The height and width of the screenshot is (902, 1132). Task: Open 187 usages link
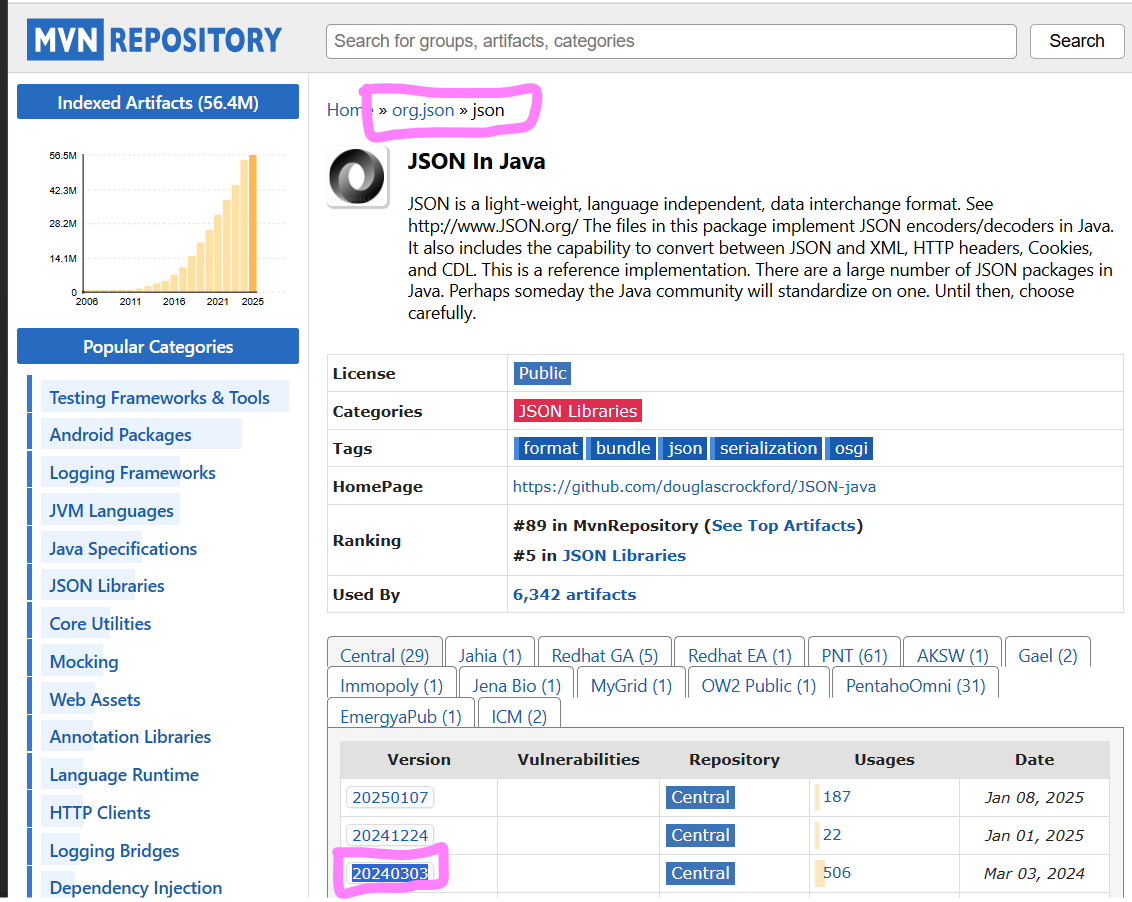pos(837,797)
